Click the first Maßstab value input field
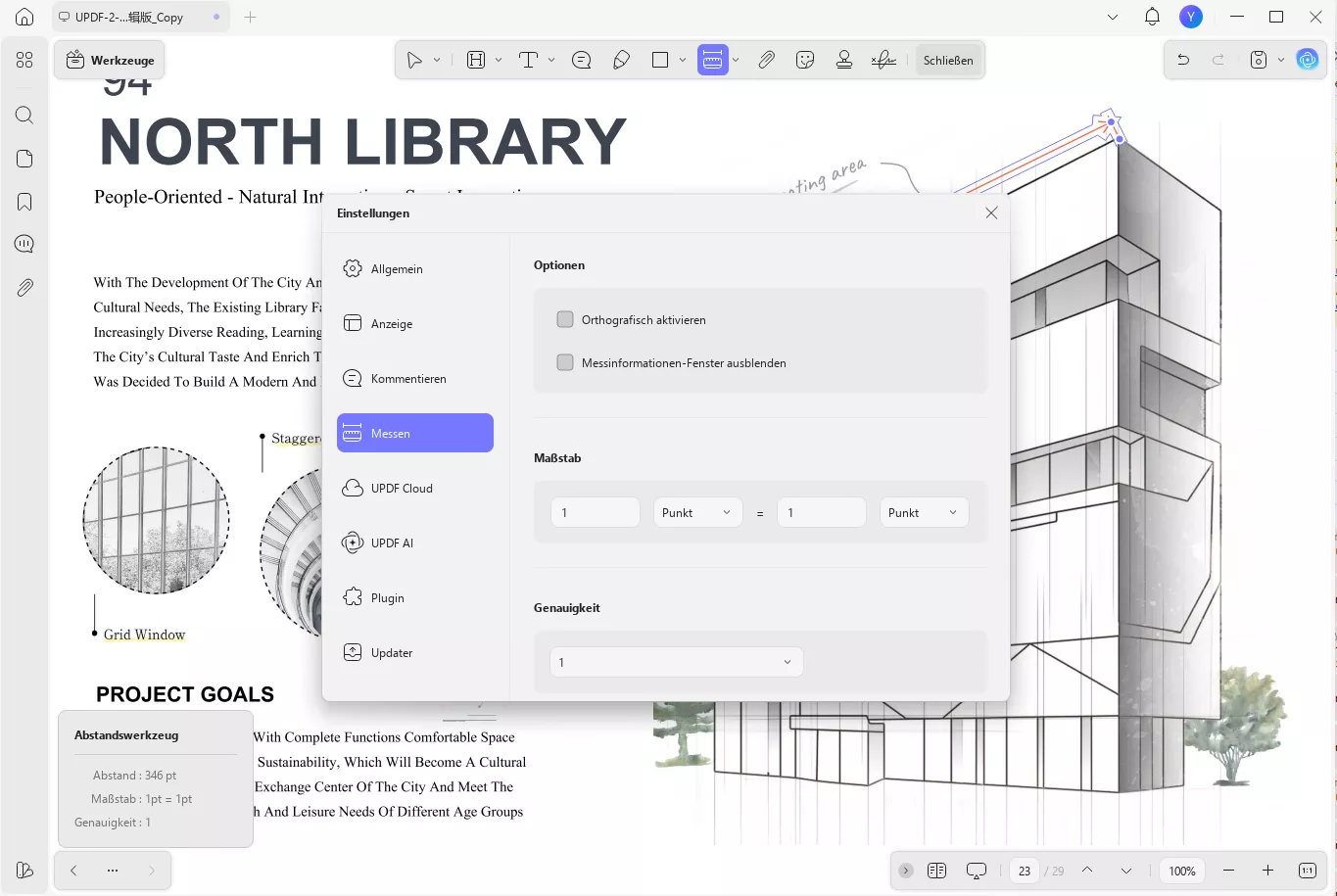 596,512
